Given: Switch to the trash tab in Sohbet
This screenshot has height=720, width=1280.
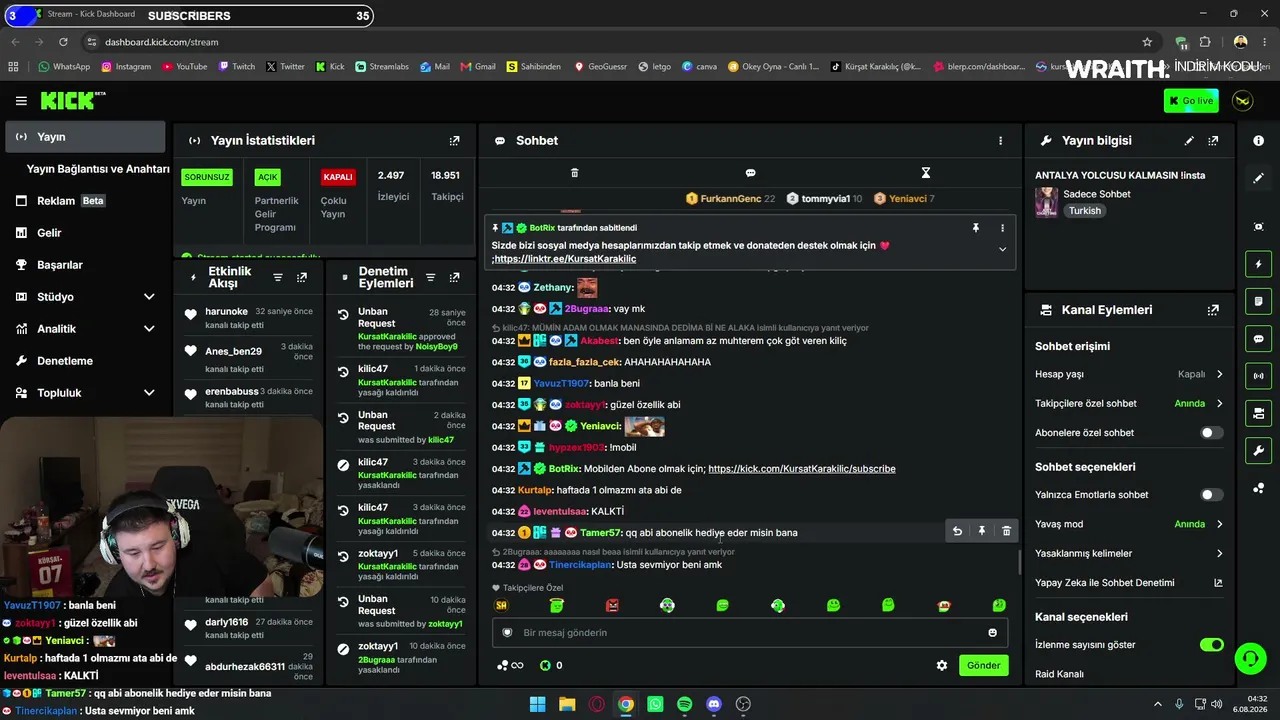Looking at the screenshot, I should [574, 173].
